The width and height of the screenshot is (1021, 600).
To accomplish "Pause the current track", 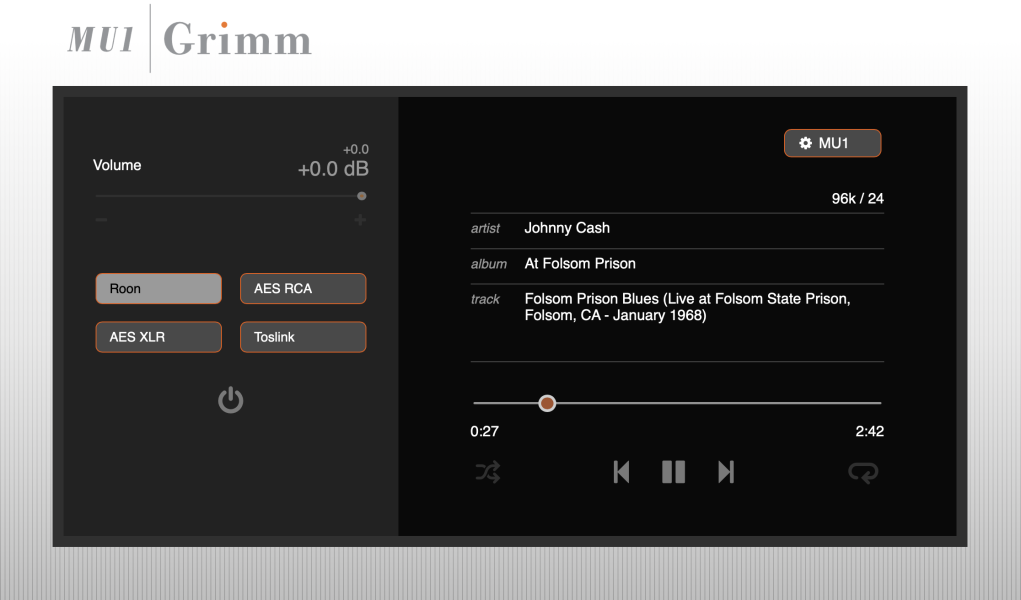I will pyautogui.click(x=673, y=472).
